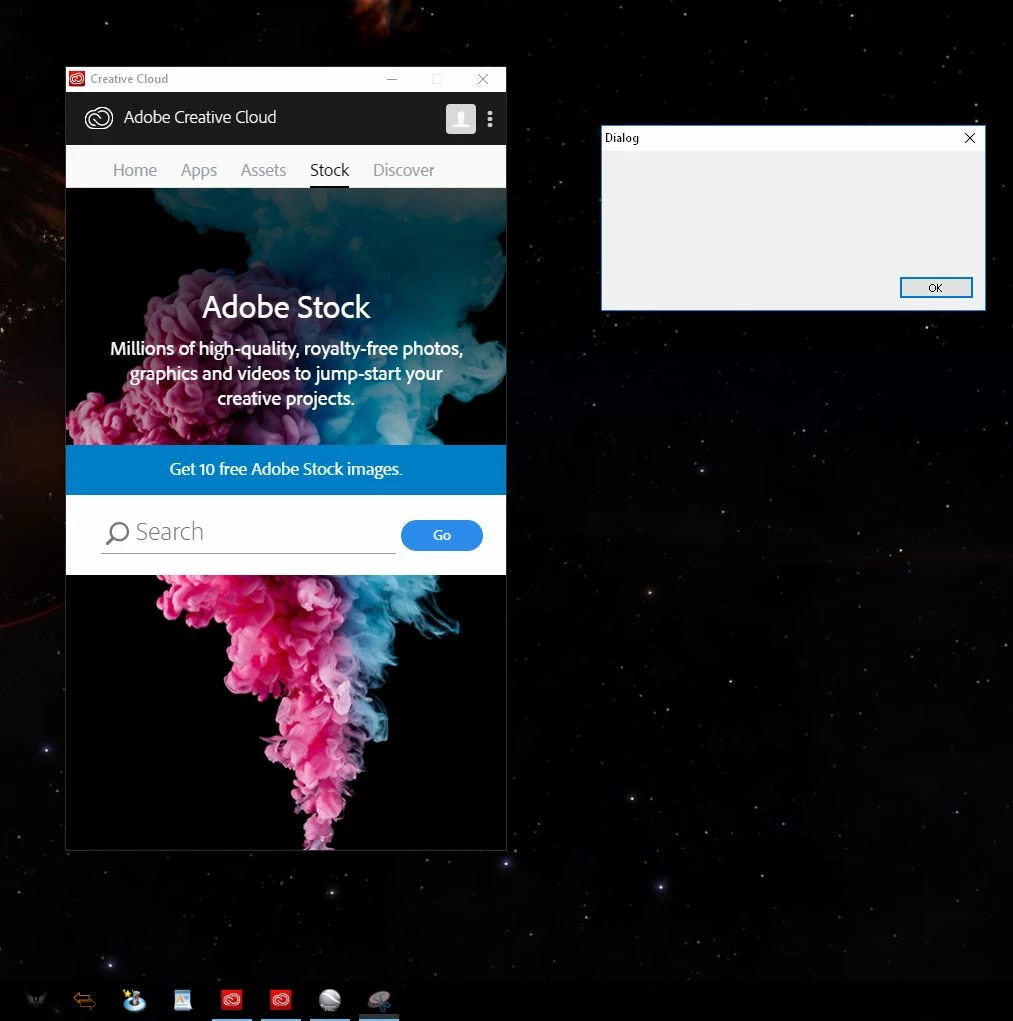Screen dimensions: 1013x1021
Task: Click the Creative Cloud logo in header
Action: 99,118
